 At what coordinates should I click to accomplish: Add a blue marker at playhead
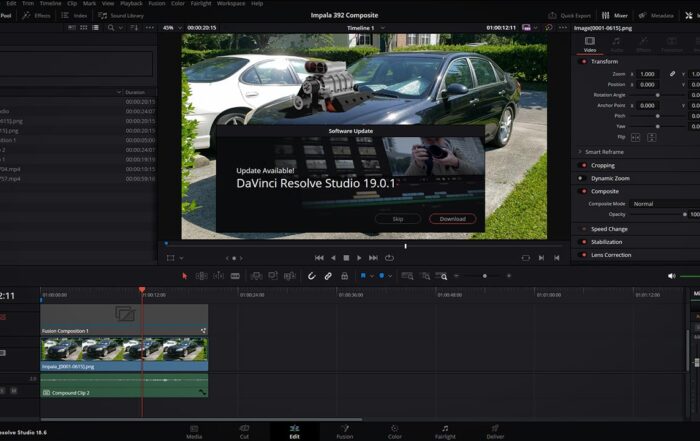(382, 276)
